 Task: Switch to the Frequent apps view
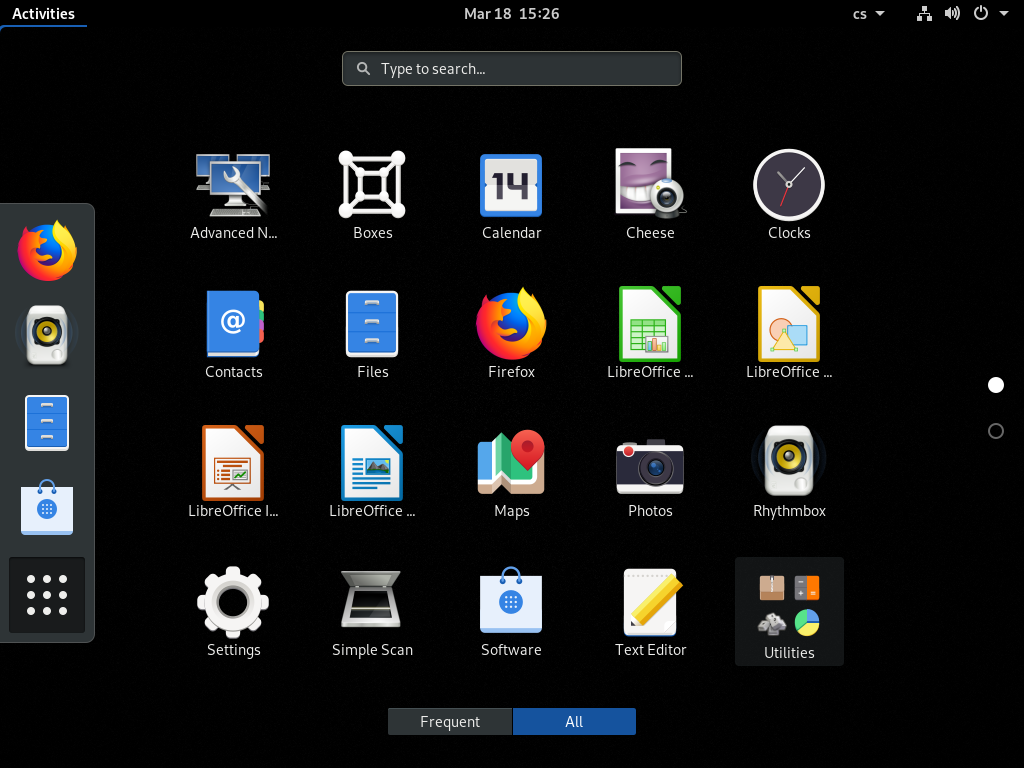450,722
